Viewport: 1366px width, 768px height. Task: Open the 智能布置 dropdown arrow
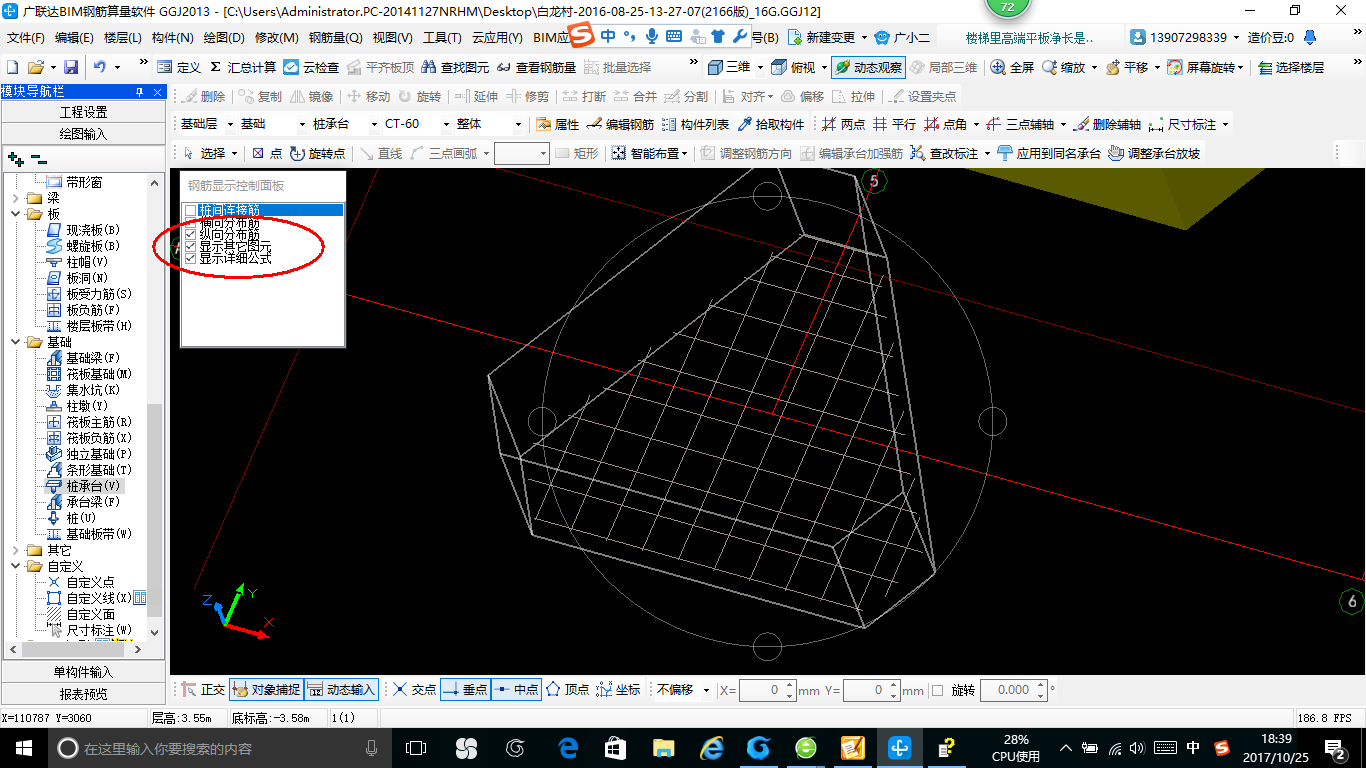pos(684,153)
